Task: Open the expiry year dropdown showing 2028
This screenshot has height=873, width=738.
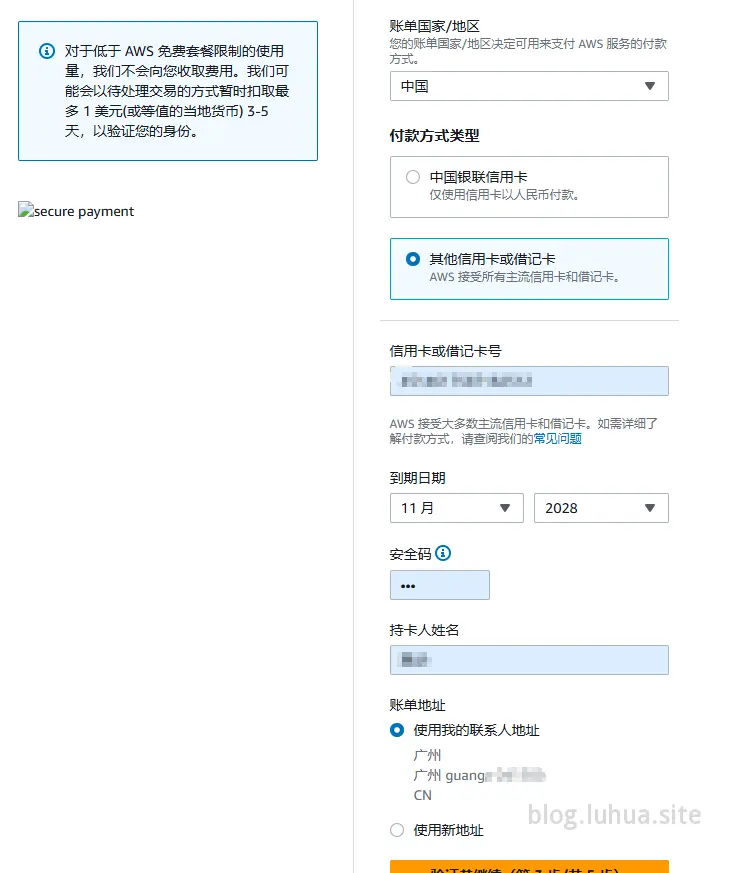Action: [601, 508]
